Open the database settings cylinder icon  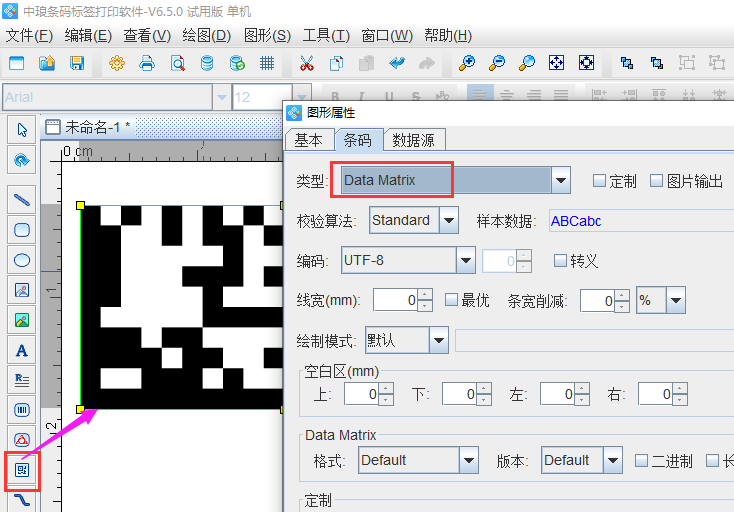coord(207,62)
